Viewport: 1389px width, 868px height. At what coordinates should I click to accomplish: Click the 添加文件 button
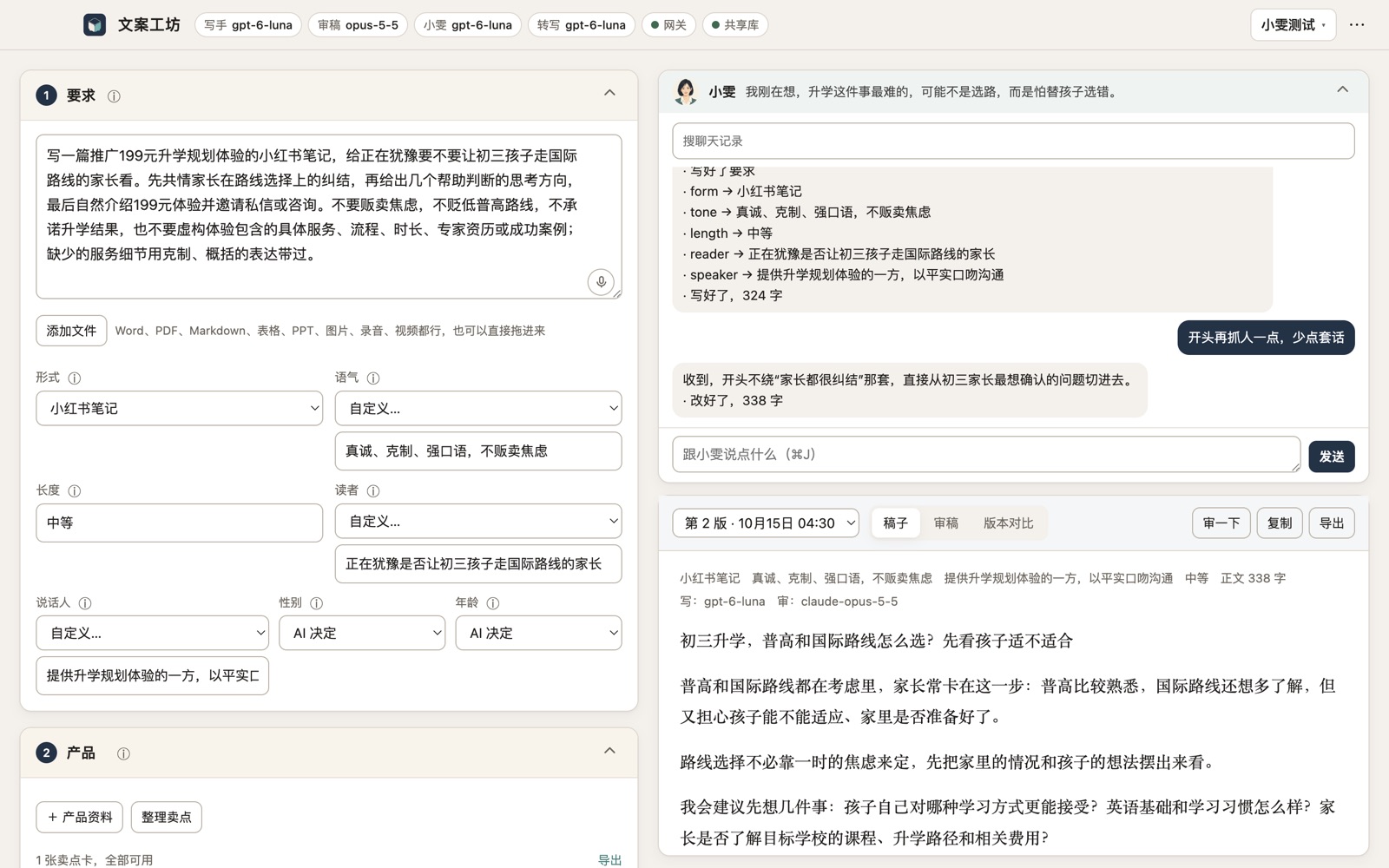pyautogui.click(x=71, y=331)
